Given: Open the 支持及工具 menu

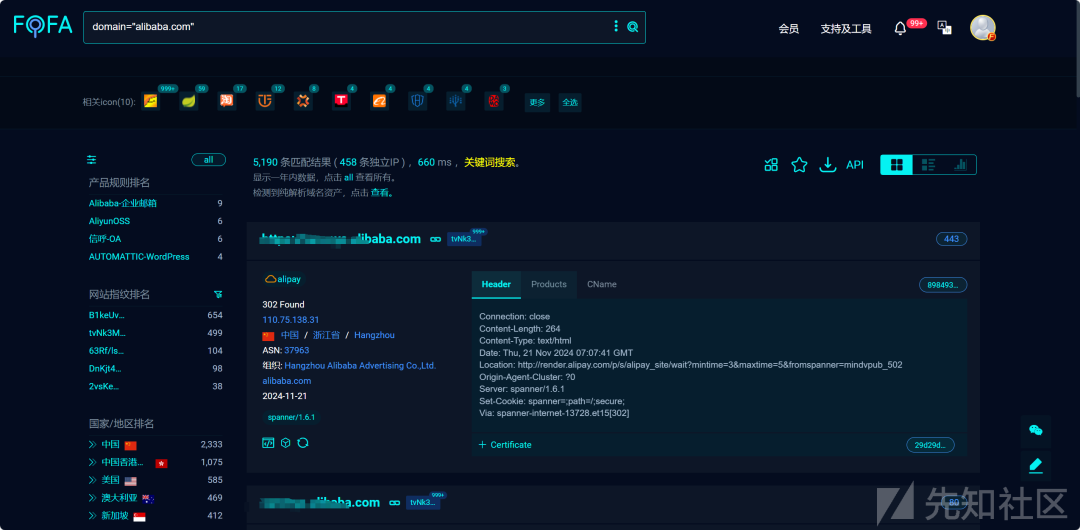Looking at the screenshot, I should click(846, 29).
